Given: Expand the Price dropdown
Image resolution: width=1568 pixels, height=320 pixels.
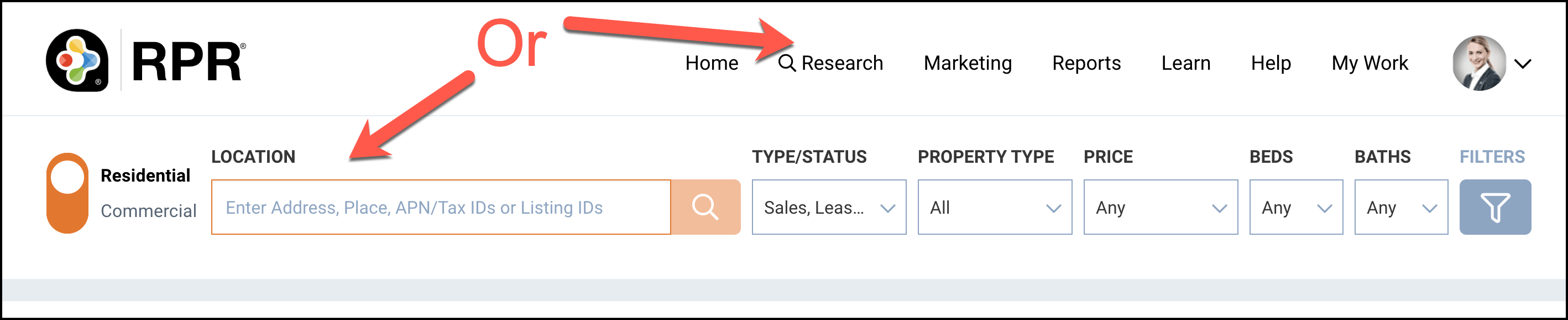Looking at the screenshot, I should tap(1160, 207).
